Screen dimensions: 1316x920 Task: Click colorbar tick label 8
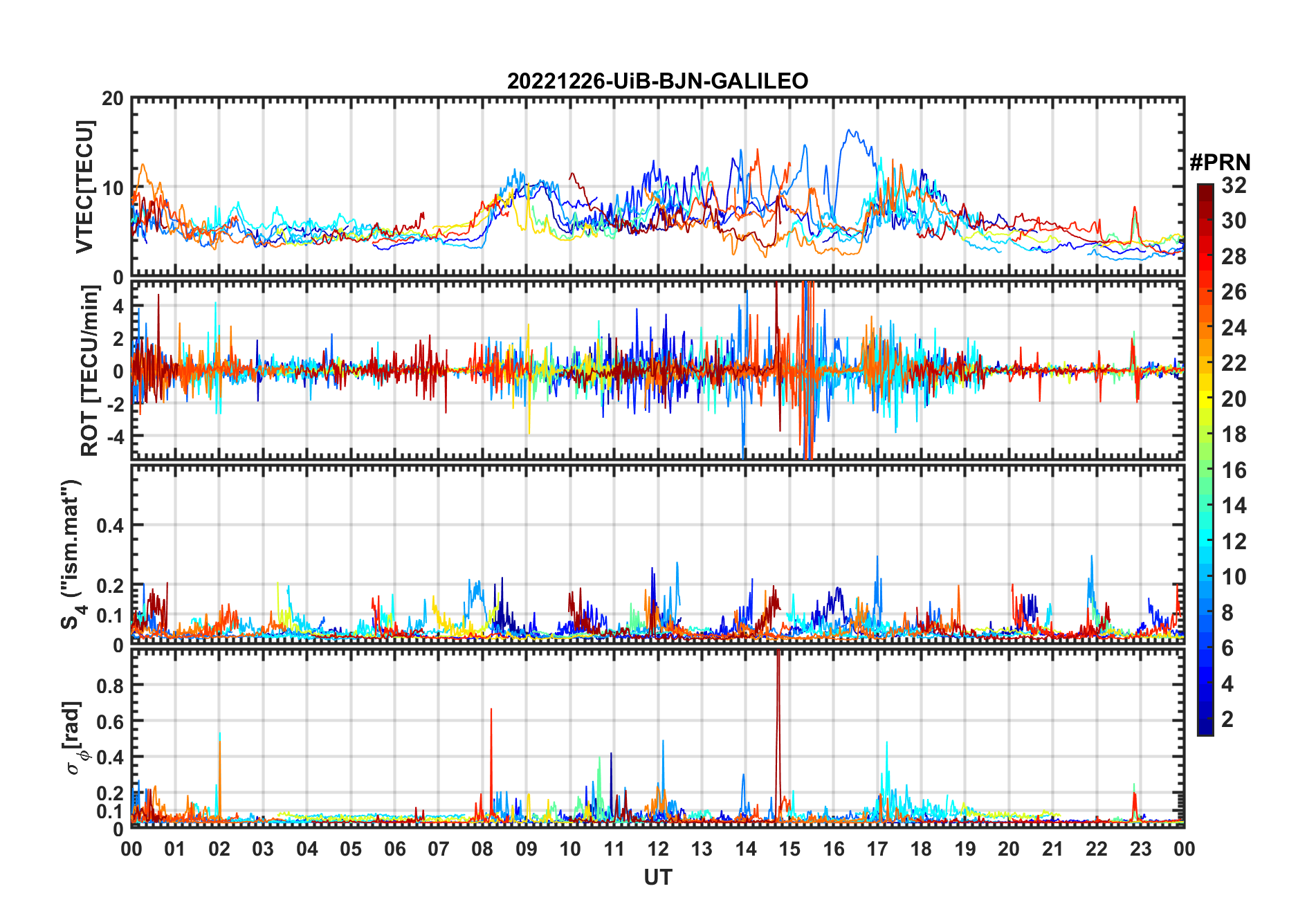(1227, 613)
